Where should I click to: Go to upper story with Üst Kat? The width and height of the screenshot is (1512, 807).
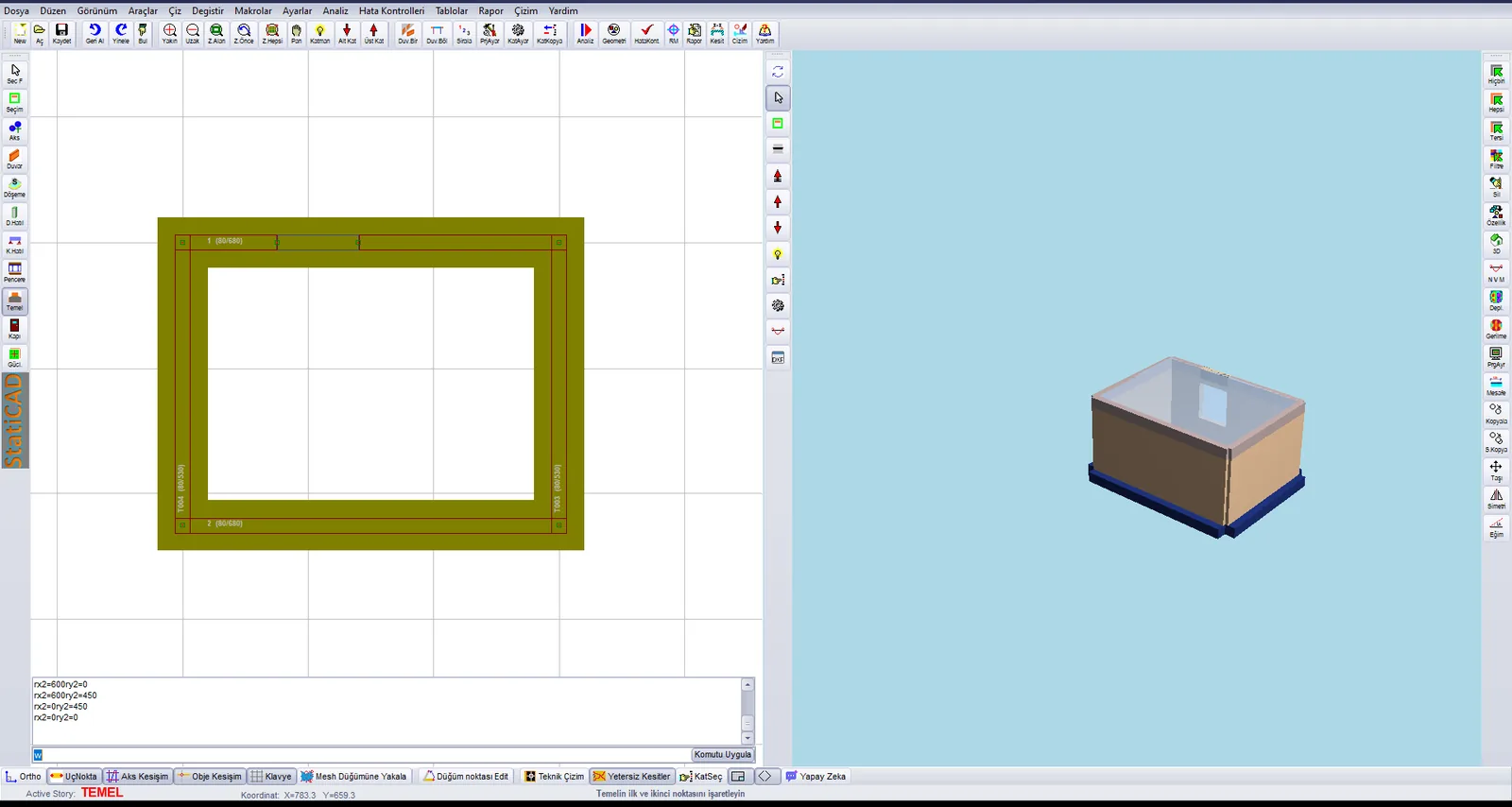point(374,33)
